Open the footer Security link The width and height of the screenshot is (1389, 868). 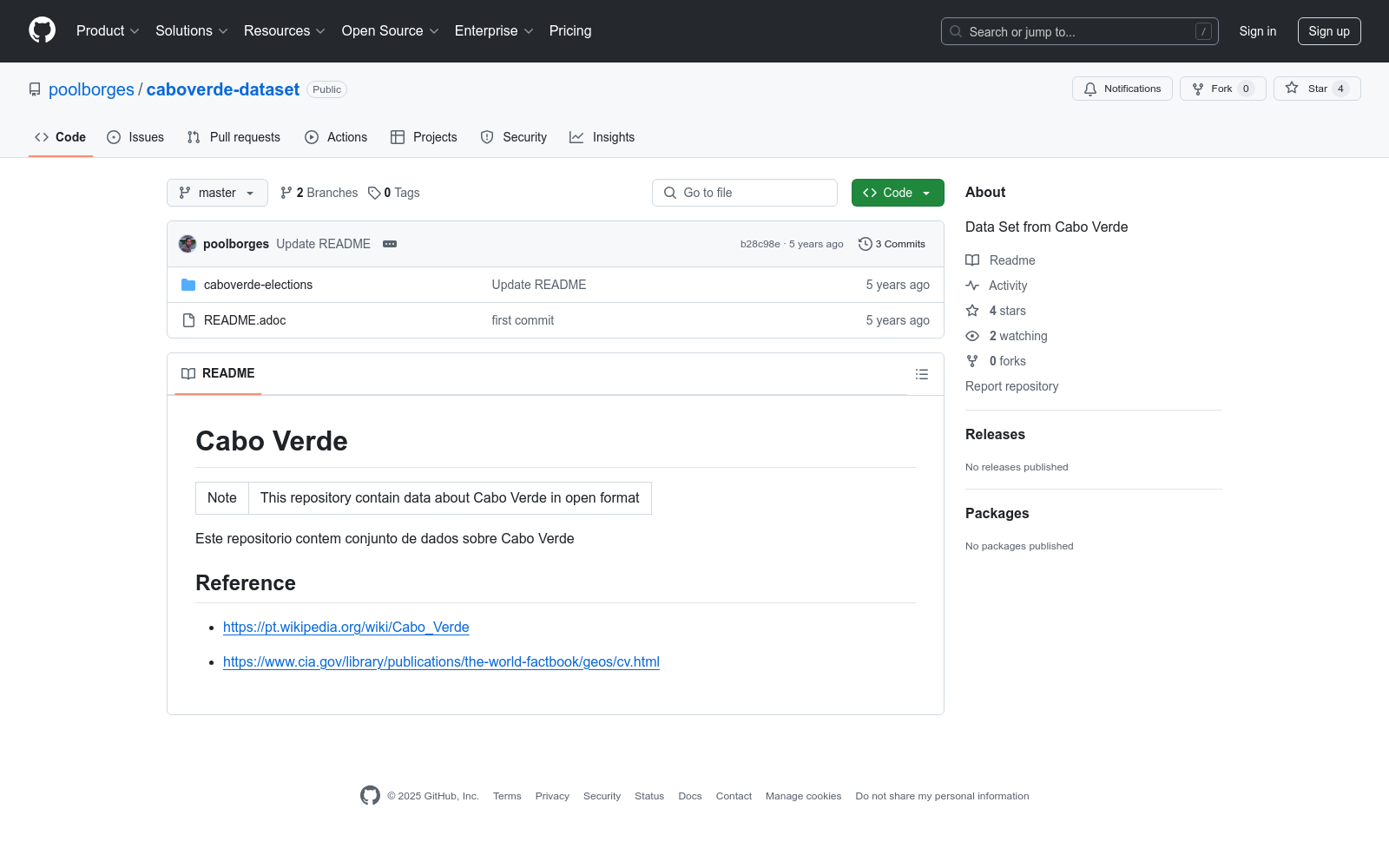click(x=602, y=796)
